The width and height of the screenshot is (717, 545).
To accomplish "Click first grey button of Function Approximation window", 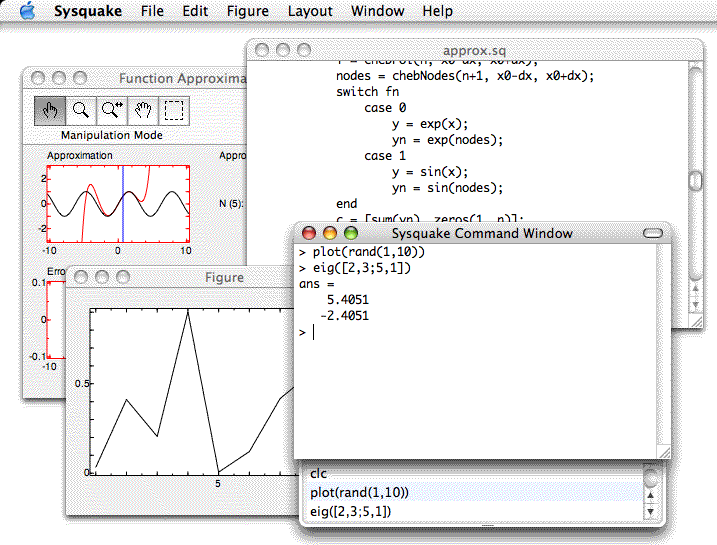I will pos(38,78).
